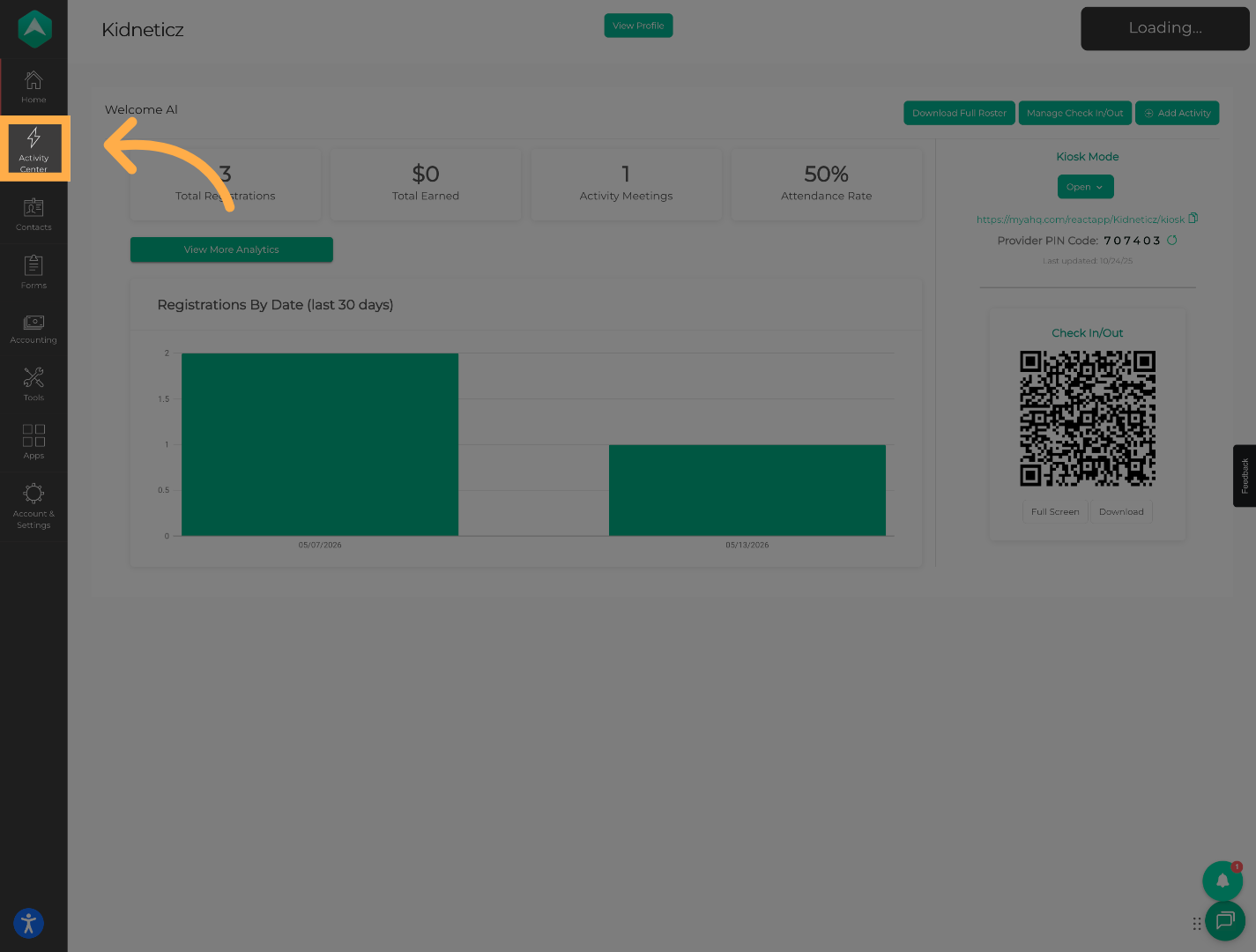
Task: Click the Kiosk Mode heading
Action: (1088, 157)
